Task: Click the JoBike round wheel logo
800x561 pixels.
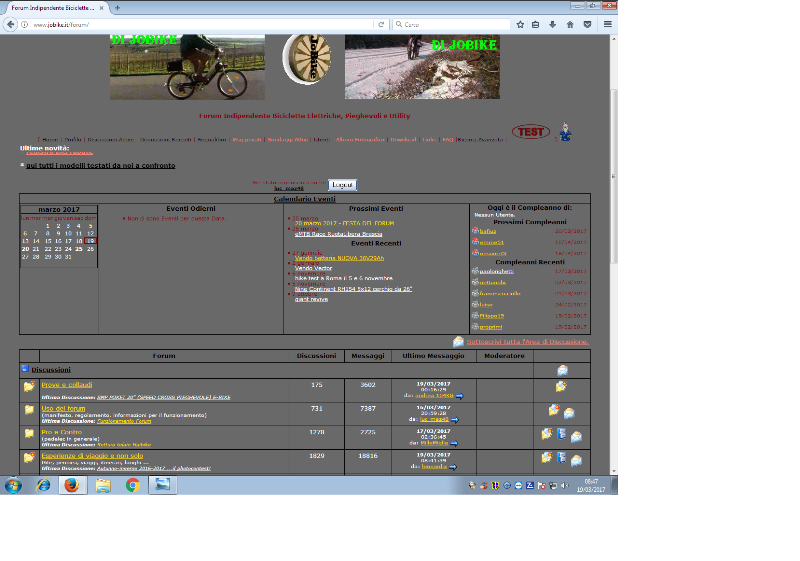Action: point(307,59)
